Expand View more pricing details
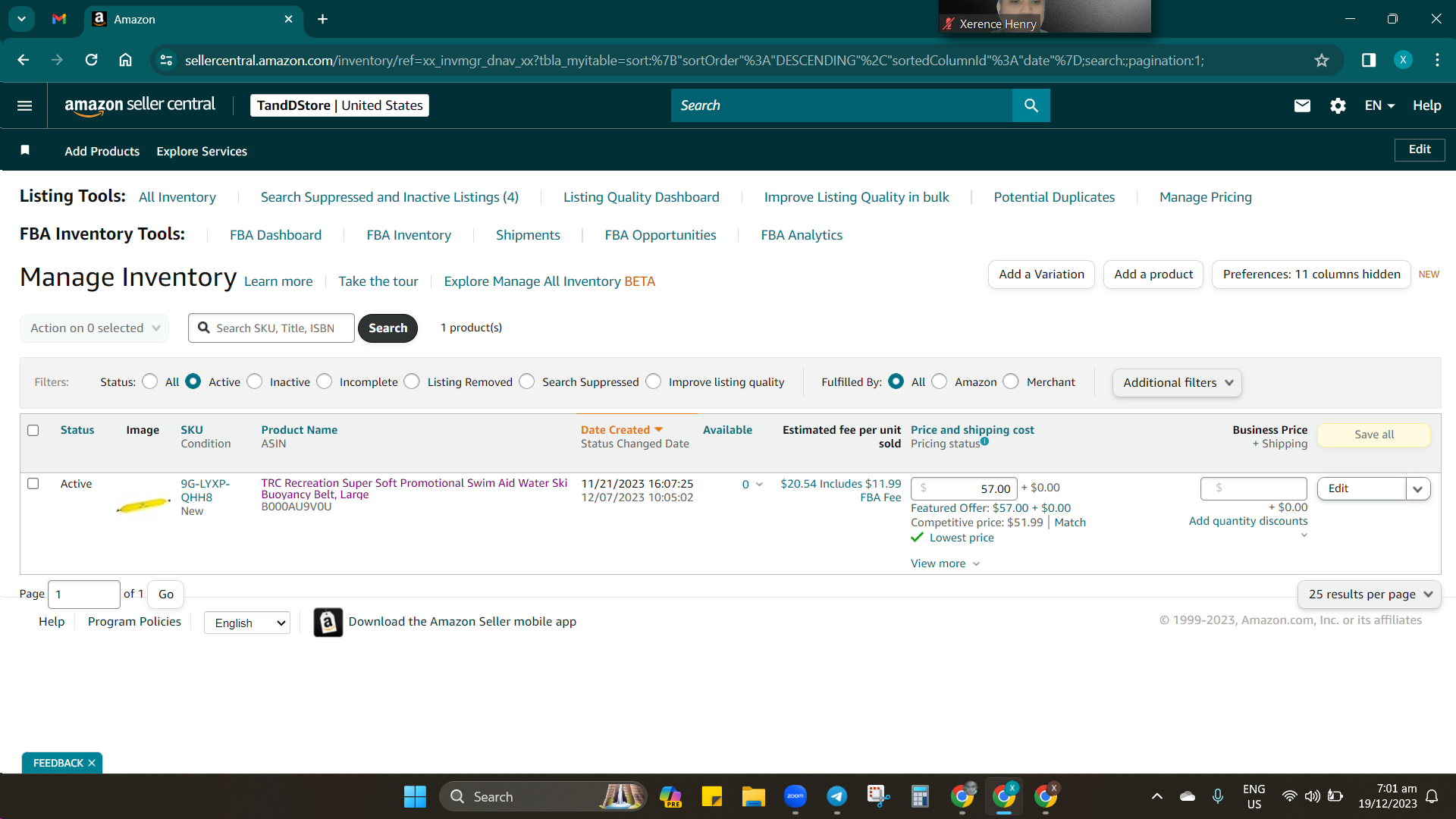The height and width of the screenshot is (819, 1456). (945, 563)
